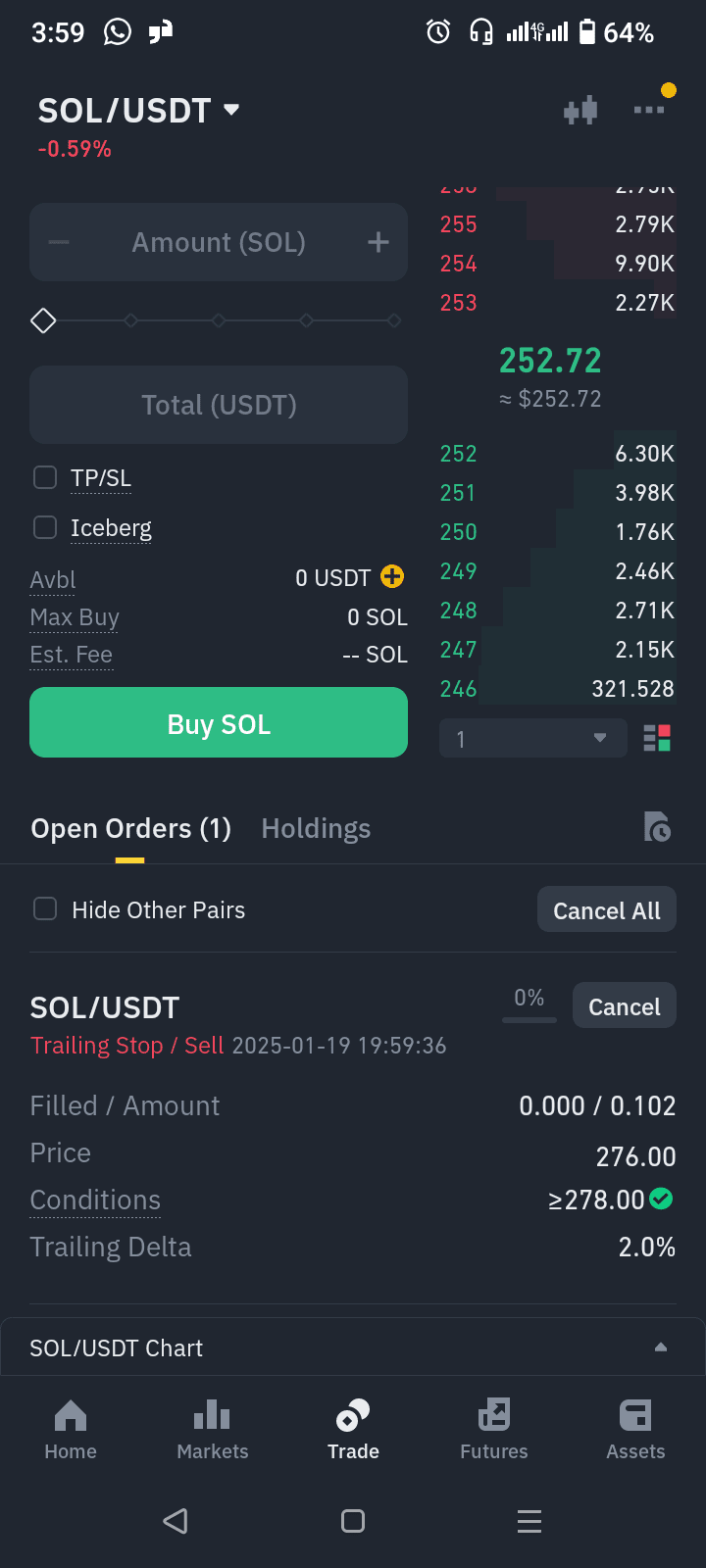Screen dimensions: 706x1568
Task: Open the SOL/USDT pair selector dropdown
Action: point(138,111)
